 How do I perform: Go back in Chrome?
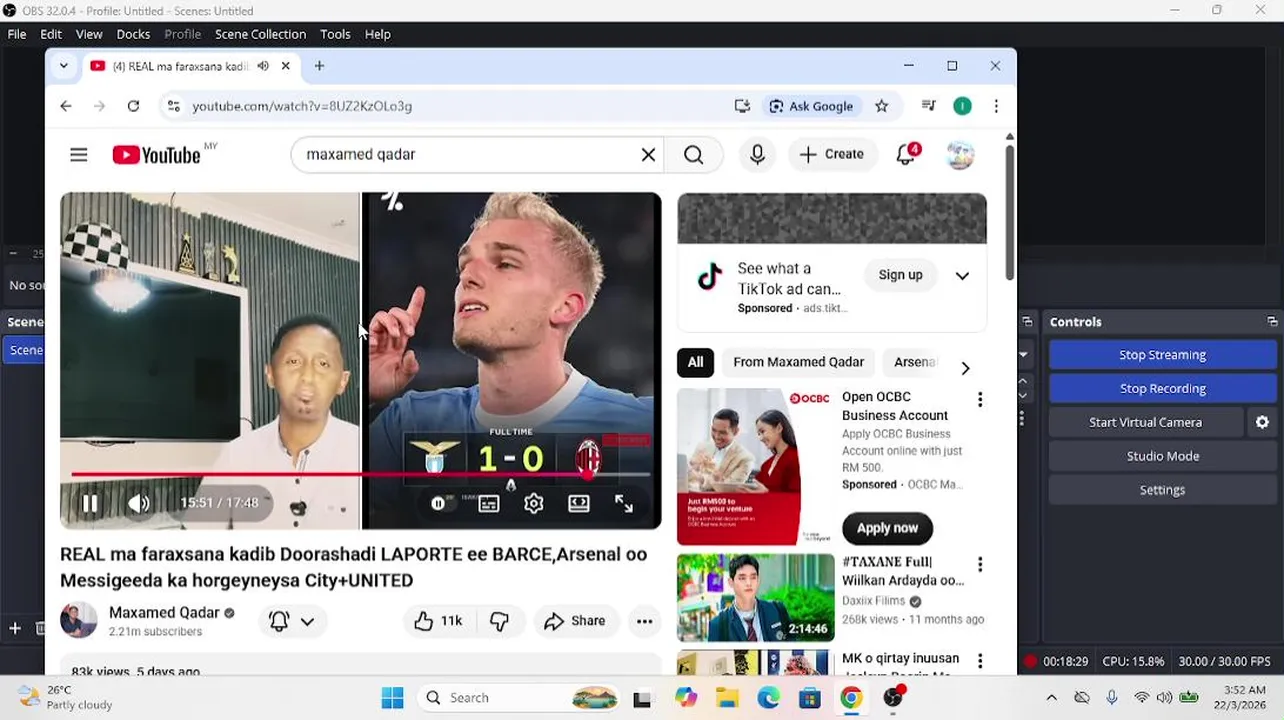66,106
